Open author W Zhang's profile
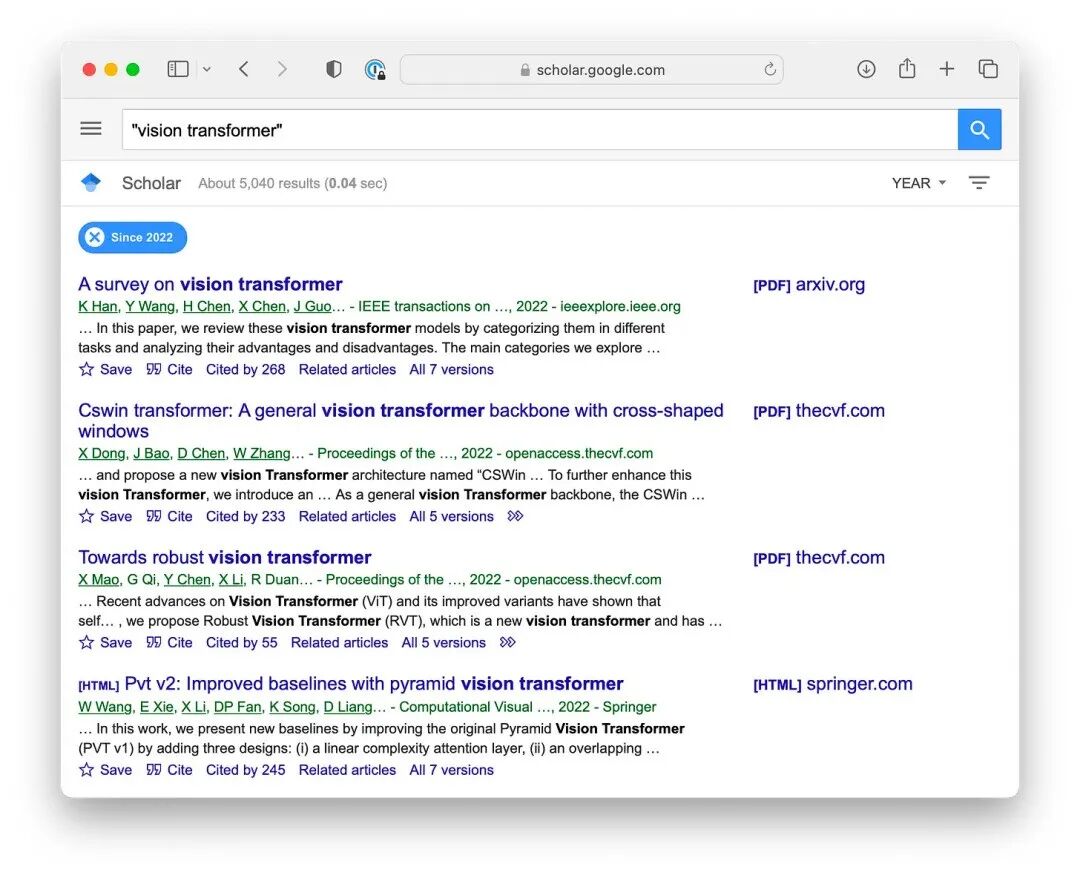The width and height of the screenshot is (1080, 878). pos(262,453)
